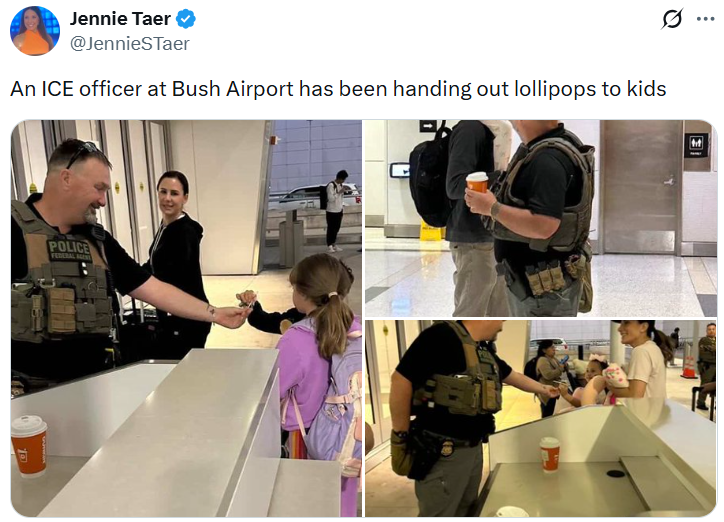The width and height of the screenshot is (724, 522).
Task: Open the three-dot more options menu
Action: click(x=706, y=19)
